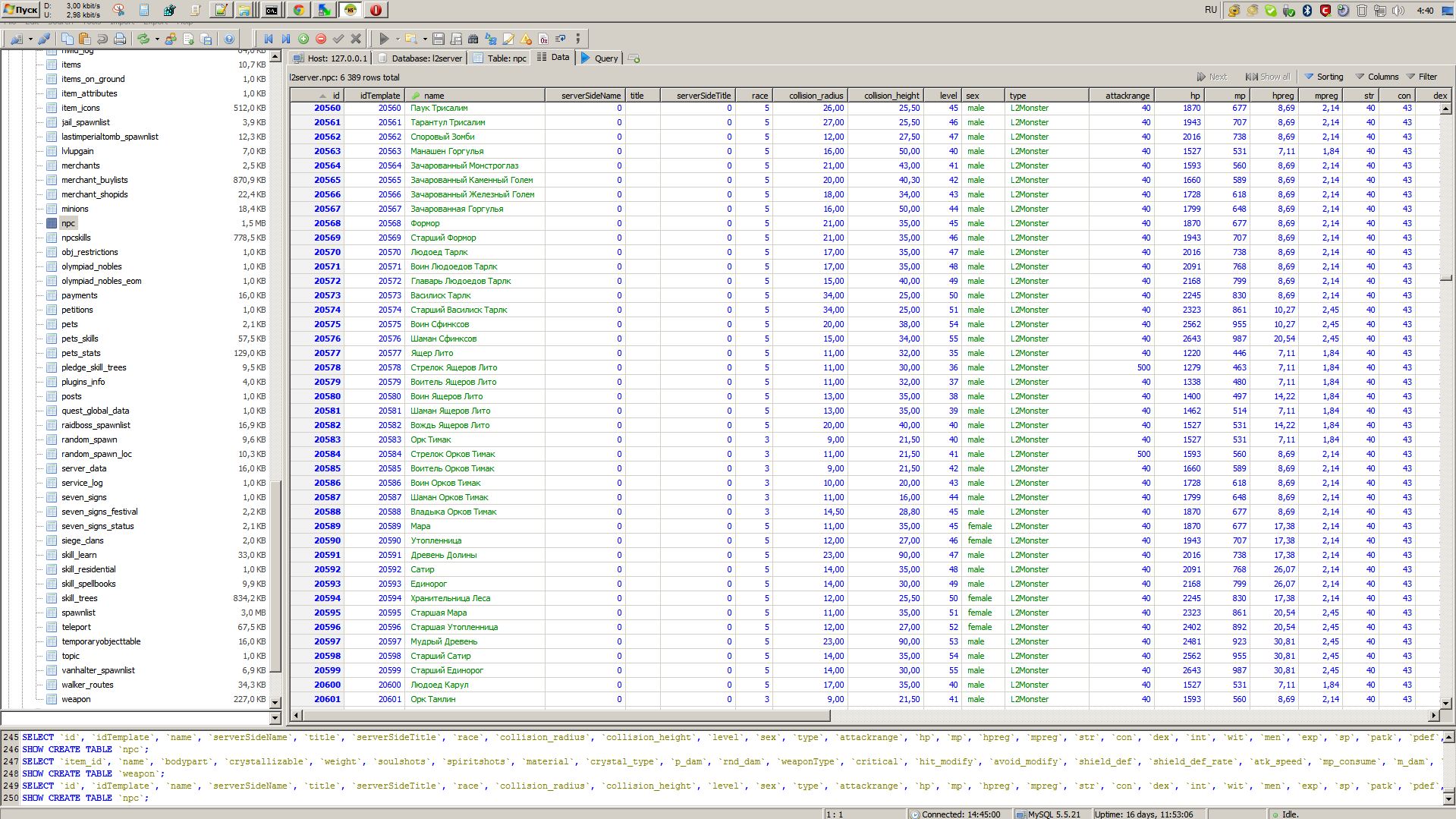The image size is (1456, 819).
Task: Click the data grid vertical scroll thumb
Action: 1446,278
